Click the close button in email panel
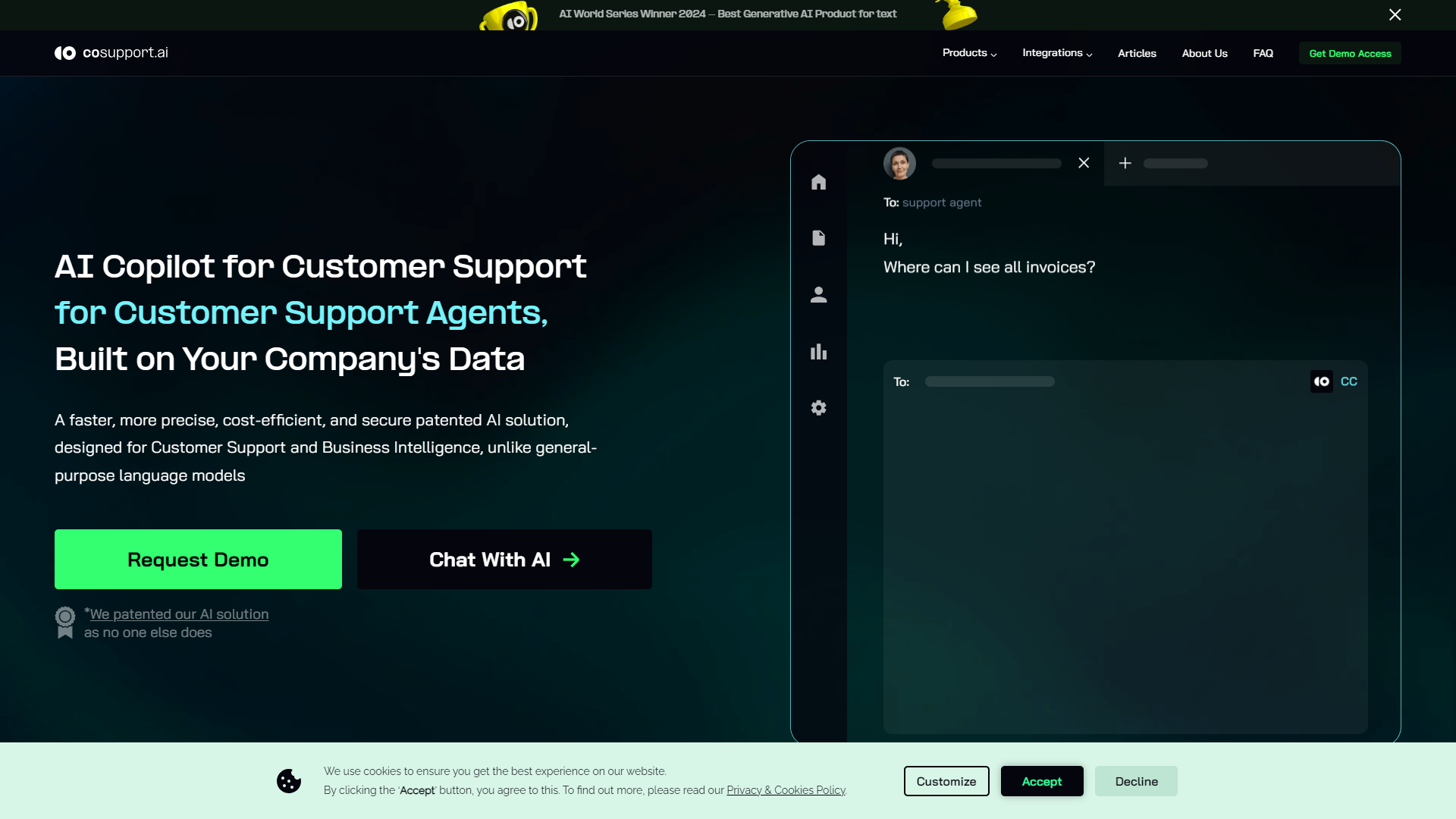Viewport: 1456px width, 819px height. click(x=1083, y=163)
